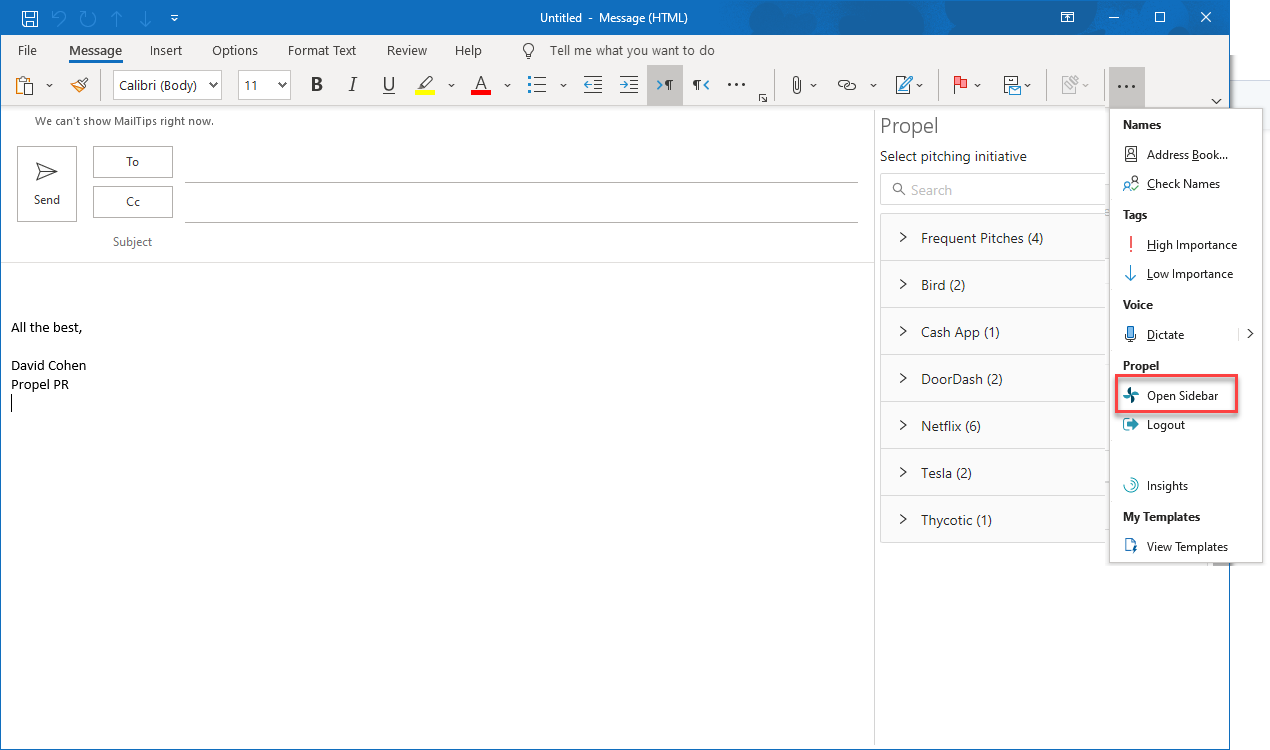Image resolution: width=1270 pixels, height=750 pixels.
Task: Click the To recipients button
Action: click(x=133, y=162)
